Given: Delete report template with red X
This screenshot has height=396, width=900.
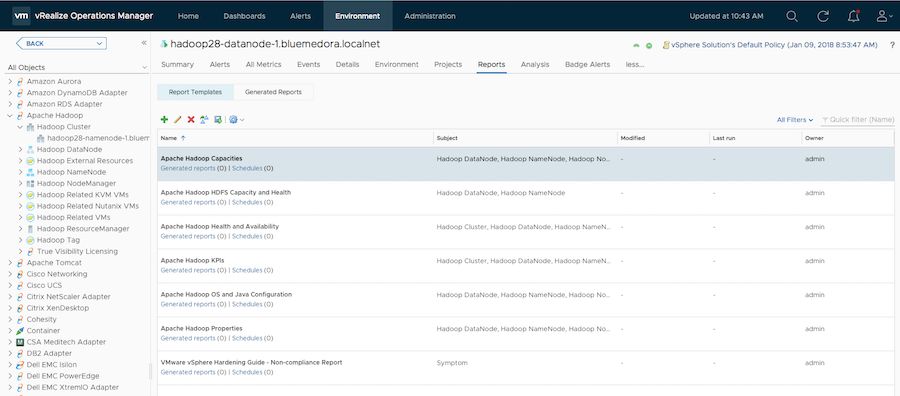Looking at the screenshot, I should coord(191,119).
